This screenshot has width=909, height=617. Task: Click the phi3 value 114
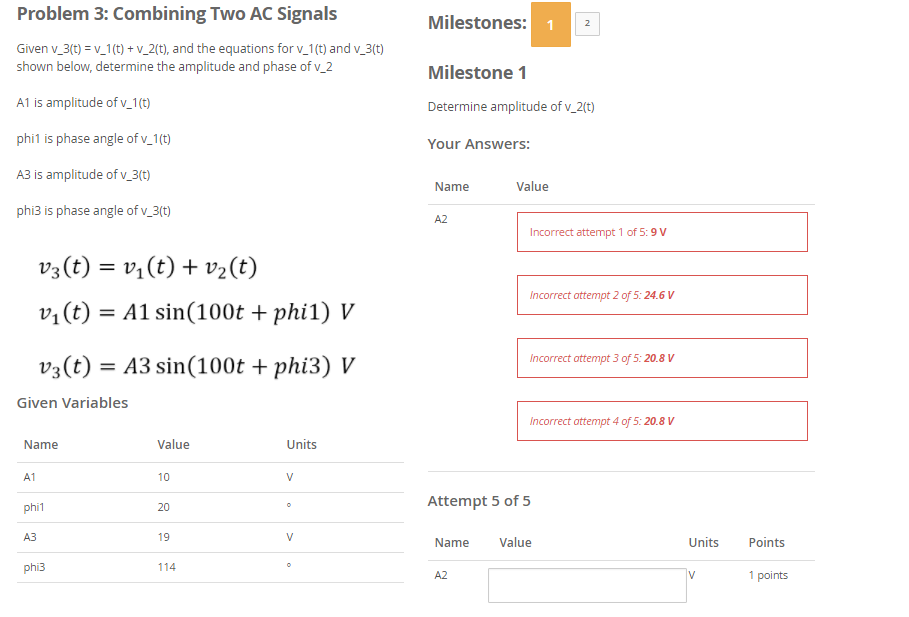167,567
